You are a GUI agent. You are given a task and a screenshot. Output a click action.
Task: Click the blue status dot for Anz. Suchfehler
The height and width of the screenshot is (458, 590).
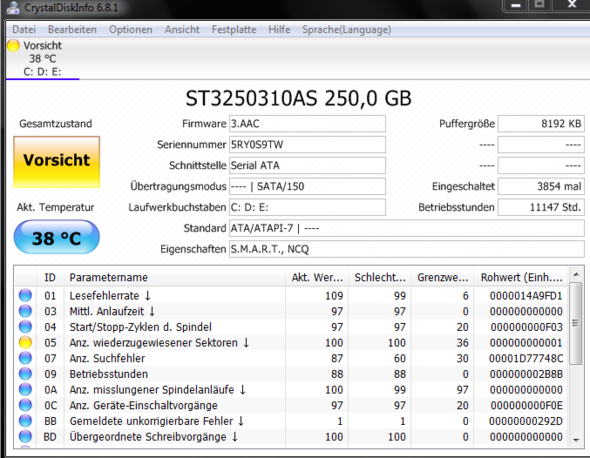coord(25,358)
